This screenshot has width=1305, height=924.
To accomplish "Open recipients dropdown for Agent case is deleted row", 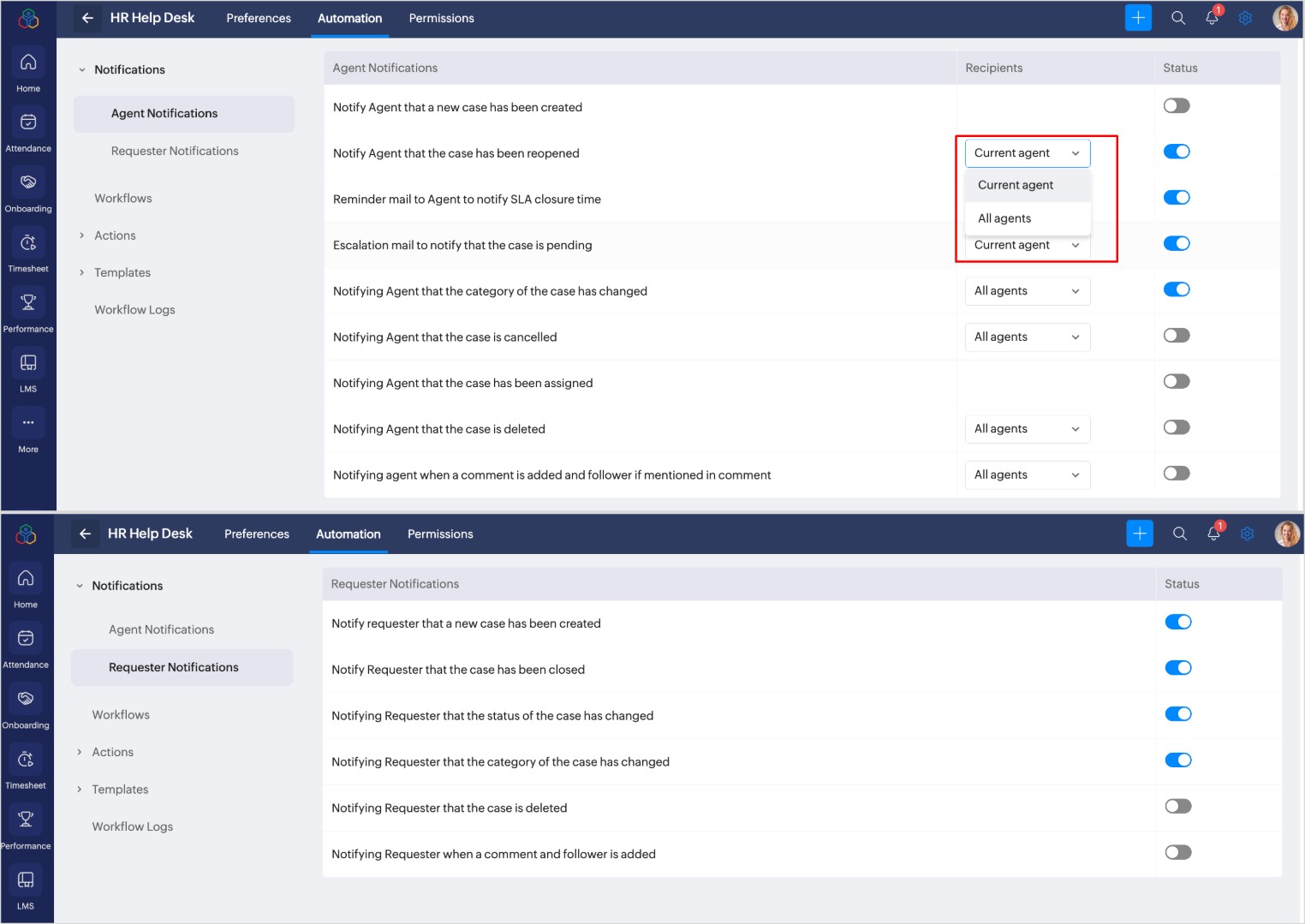I will 1028,429.
